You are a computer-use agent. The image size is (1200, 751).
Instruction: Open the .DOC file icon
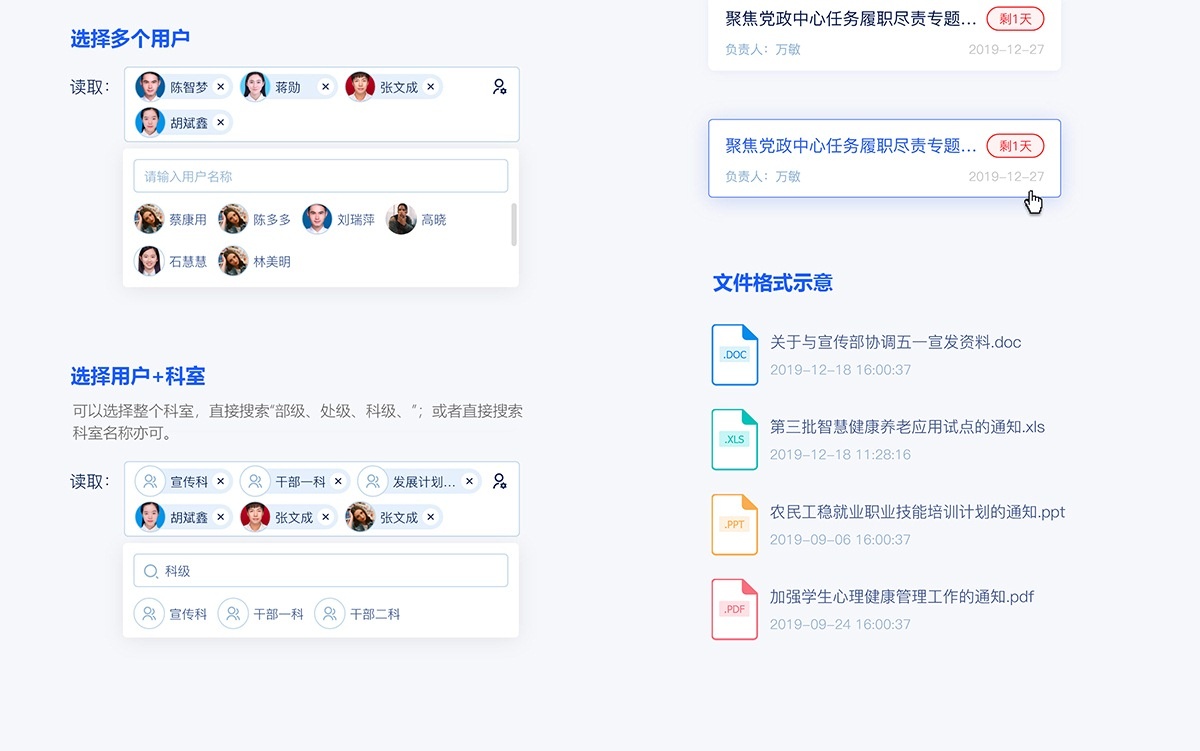pyautogui.click(x=734, y=354)
